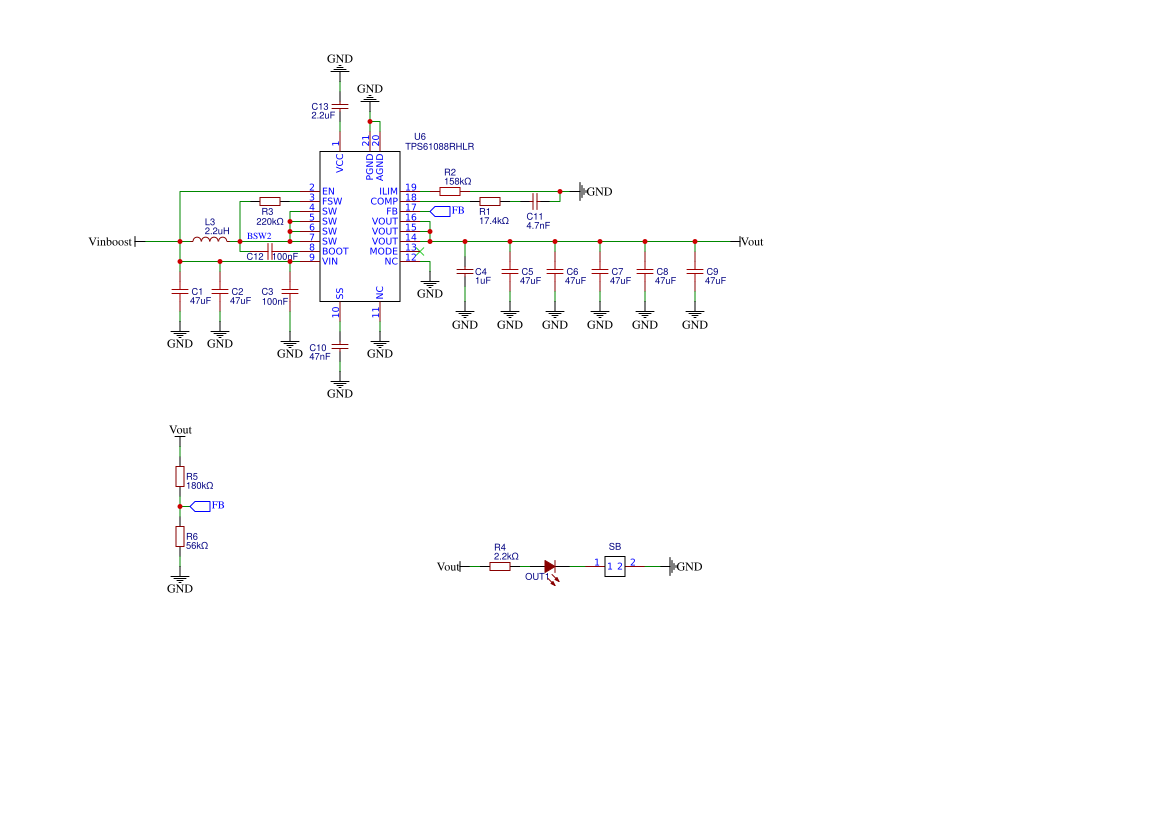
Task: Click the inductor L3 2.2uH symbol
Action: pos(211,240)
